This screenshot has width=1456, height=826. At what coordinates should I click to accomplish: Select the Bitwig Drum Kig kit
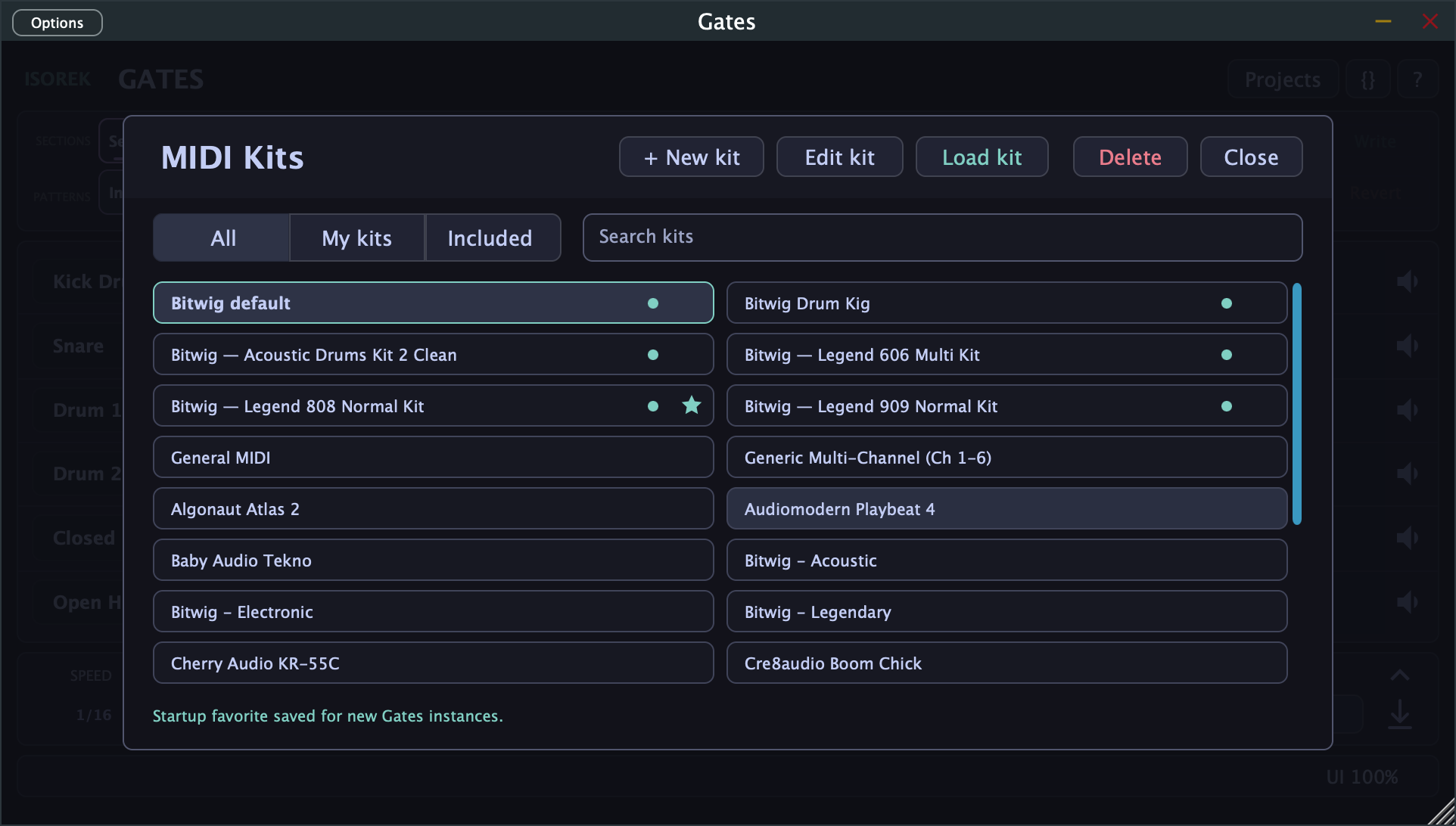pyautogui.click(x=1007, y=303)
